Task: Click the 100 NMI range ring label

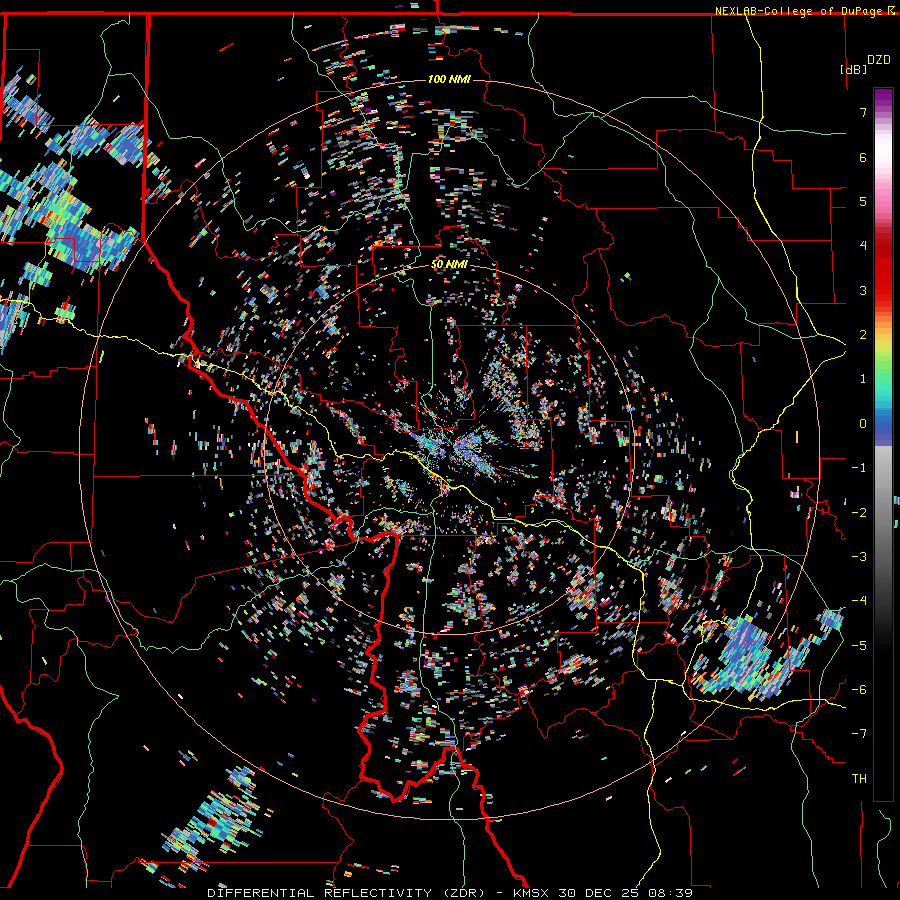Action: [449, 79]
